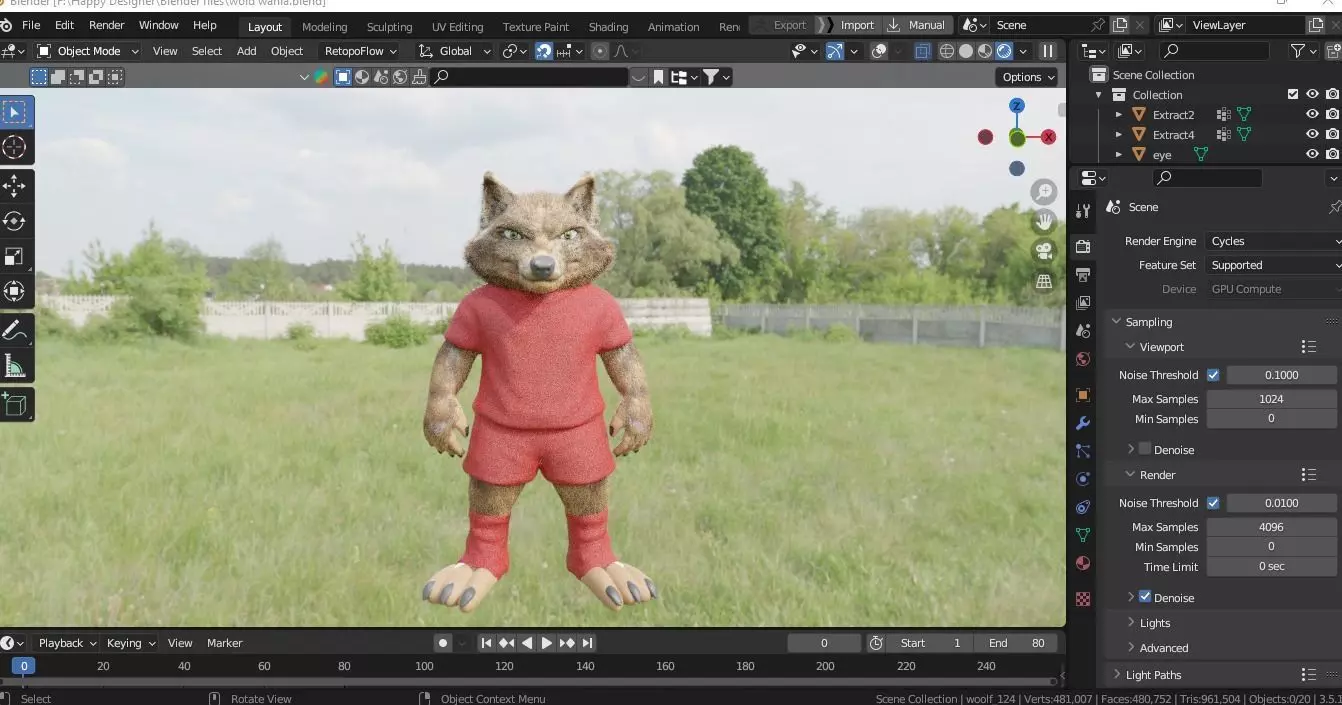Screen dimensions: 1342x705
Task: Click the Import button
Action: pyautogui.click(x=857, y=25)
